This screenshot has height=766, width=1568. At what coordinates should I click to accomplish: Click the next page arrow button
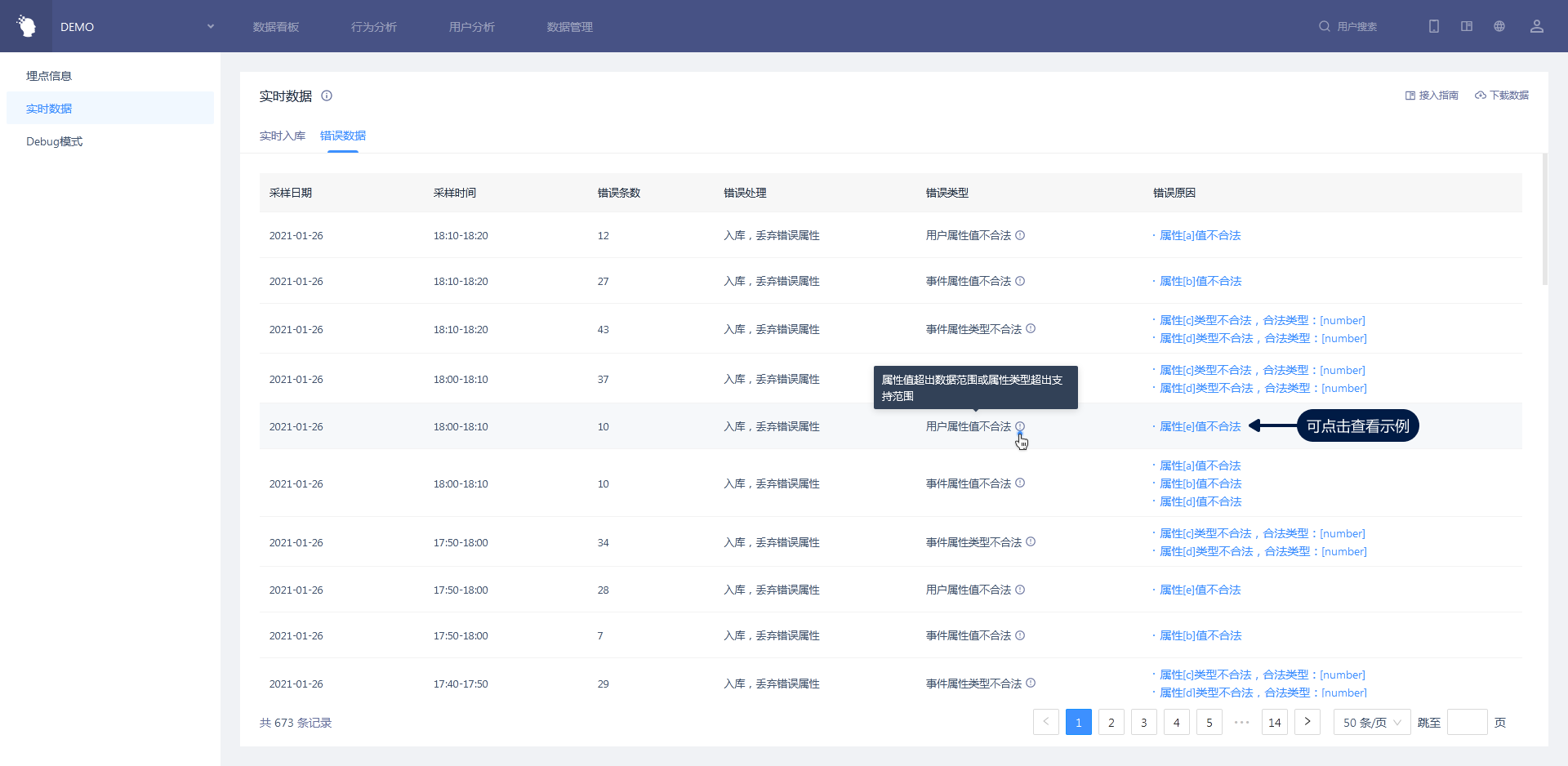pyautogui.click(x=1307, y=722)
